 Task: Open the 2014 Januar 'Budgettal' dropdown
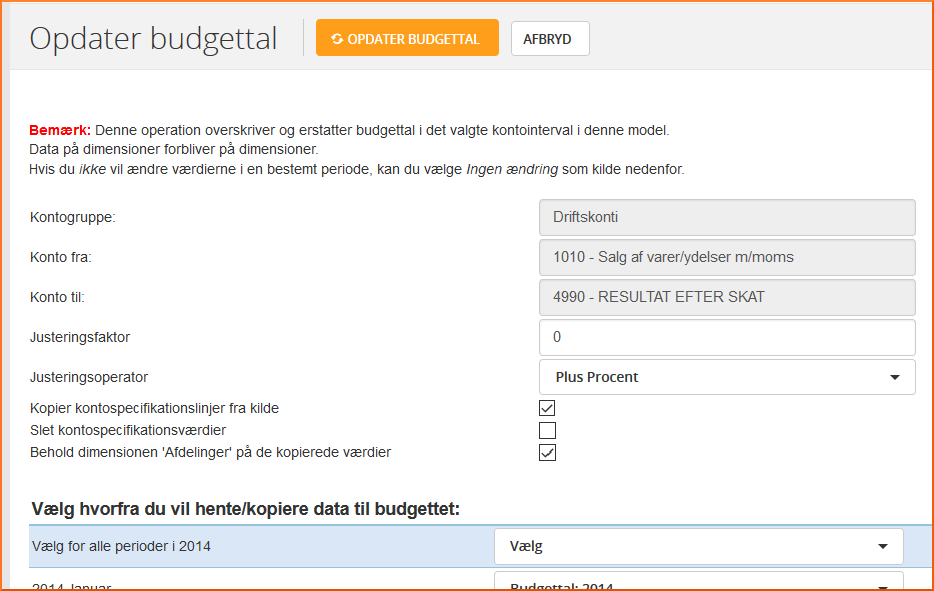tap(698, 585)
